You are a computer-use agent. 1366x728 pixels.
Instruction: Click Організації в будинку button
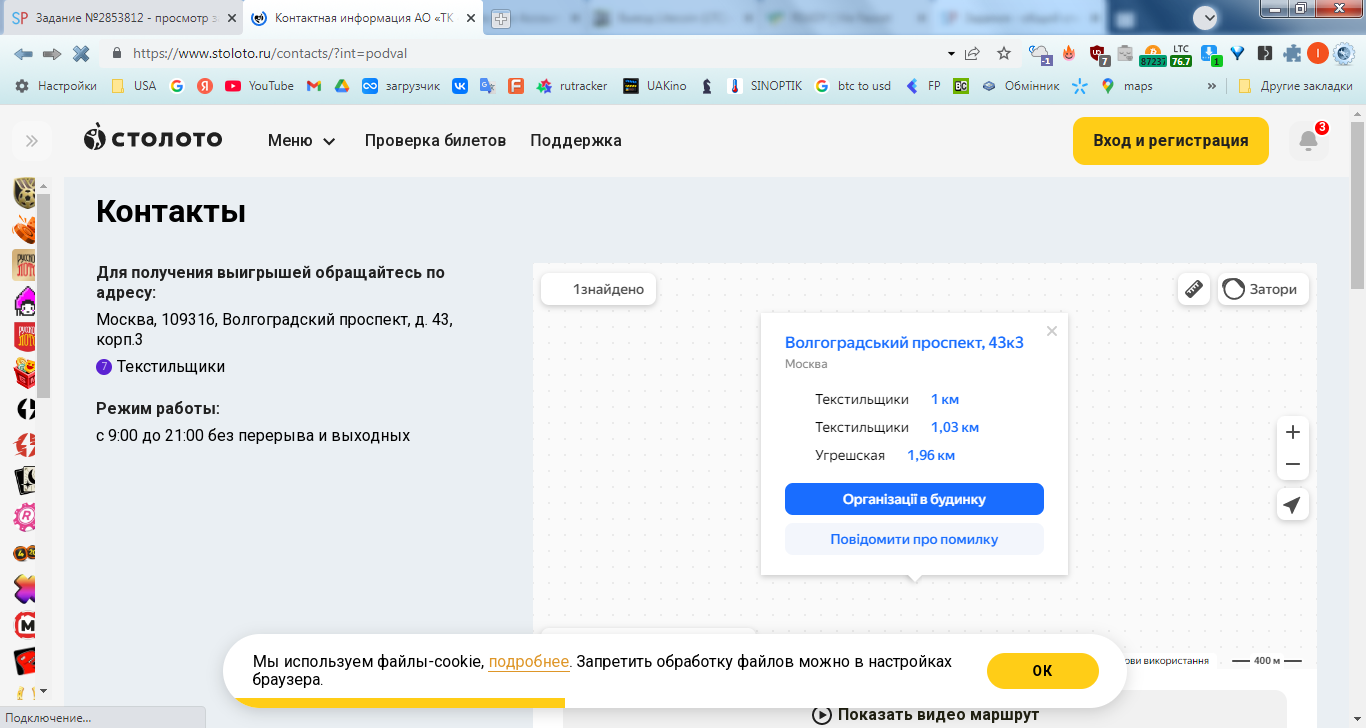coord(914,499)
